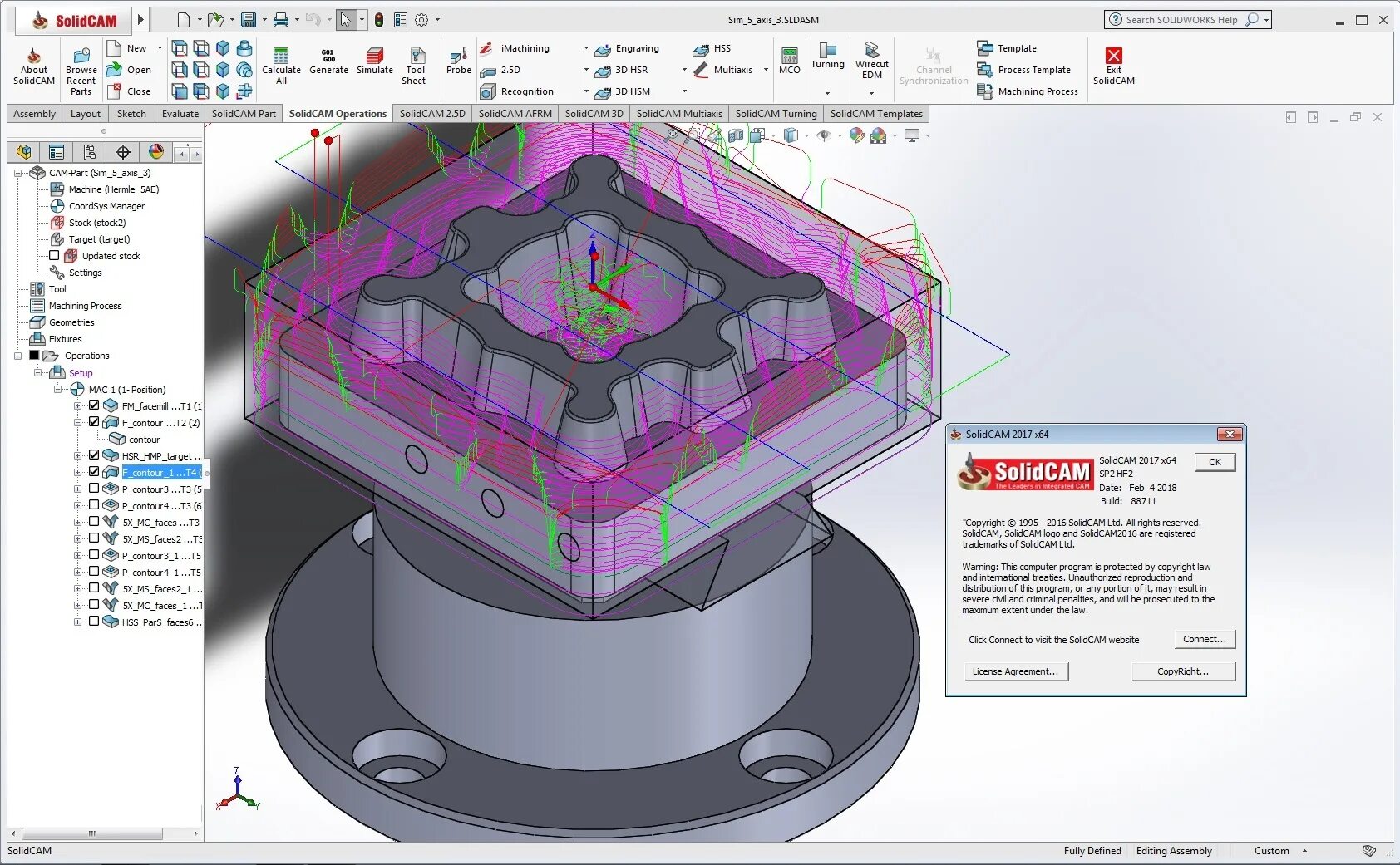The image size is (1400, 865).
Task: Check the HSS_ParS_faces6 operation checkbox
Action: (94, 622)
